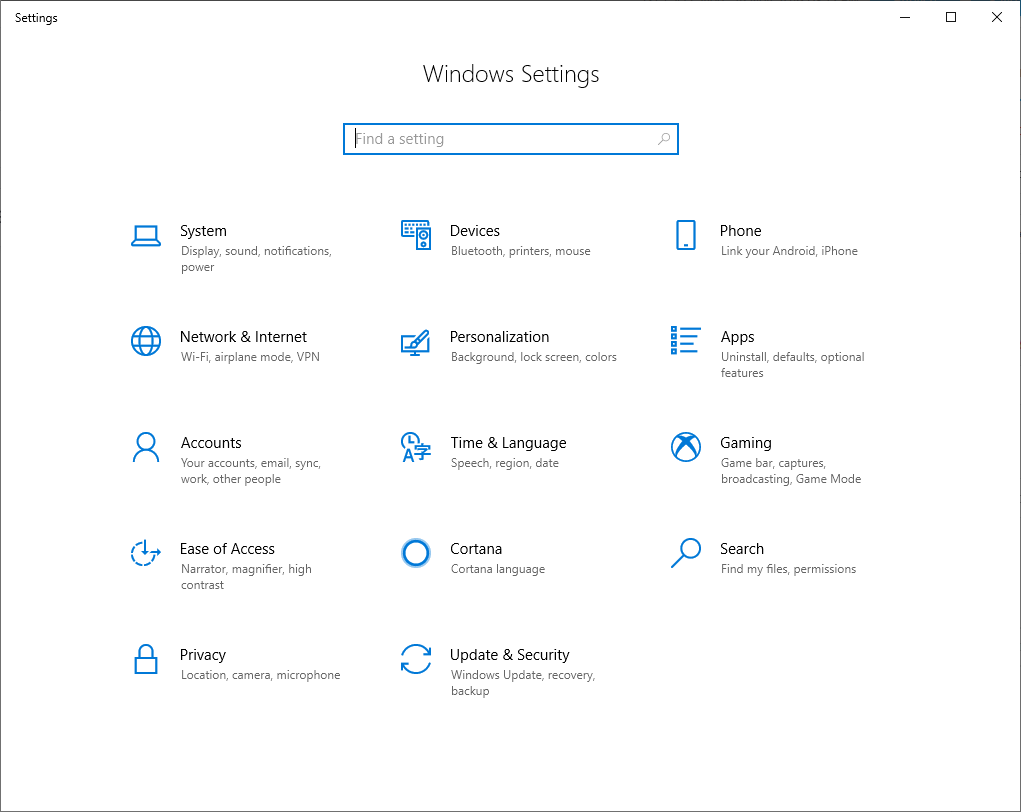Screen dimensions: 1021x812
Task: Close the Settings window
Action: 997,17
